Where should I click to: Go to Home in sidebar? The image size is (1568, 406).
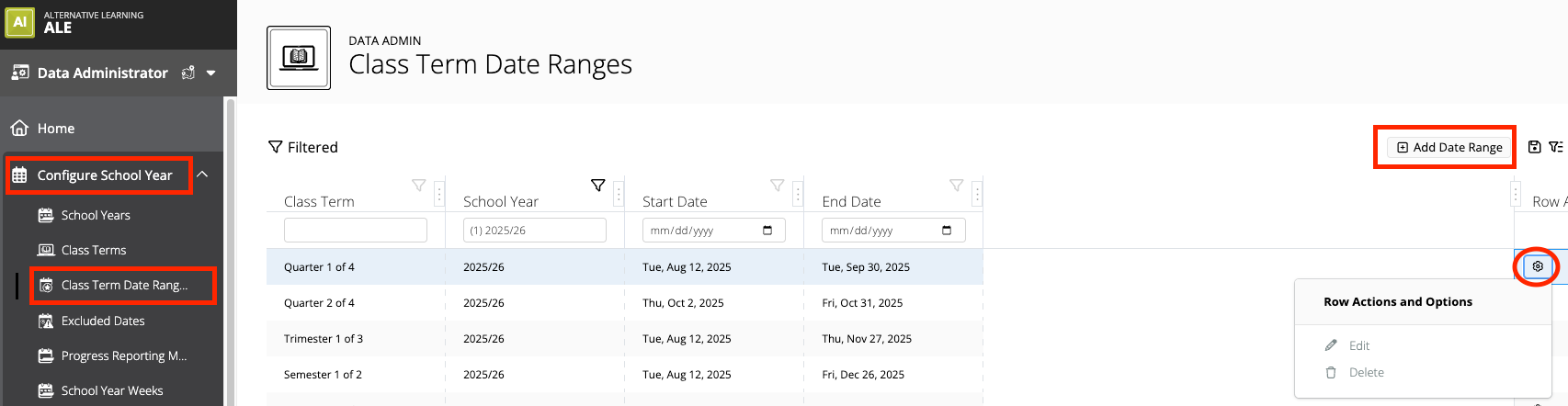(56, 129)
